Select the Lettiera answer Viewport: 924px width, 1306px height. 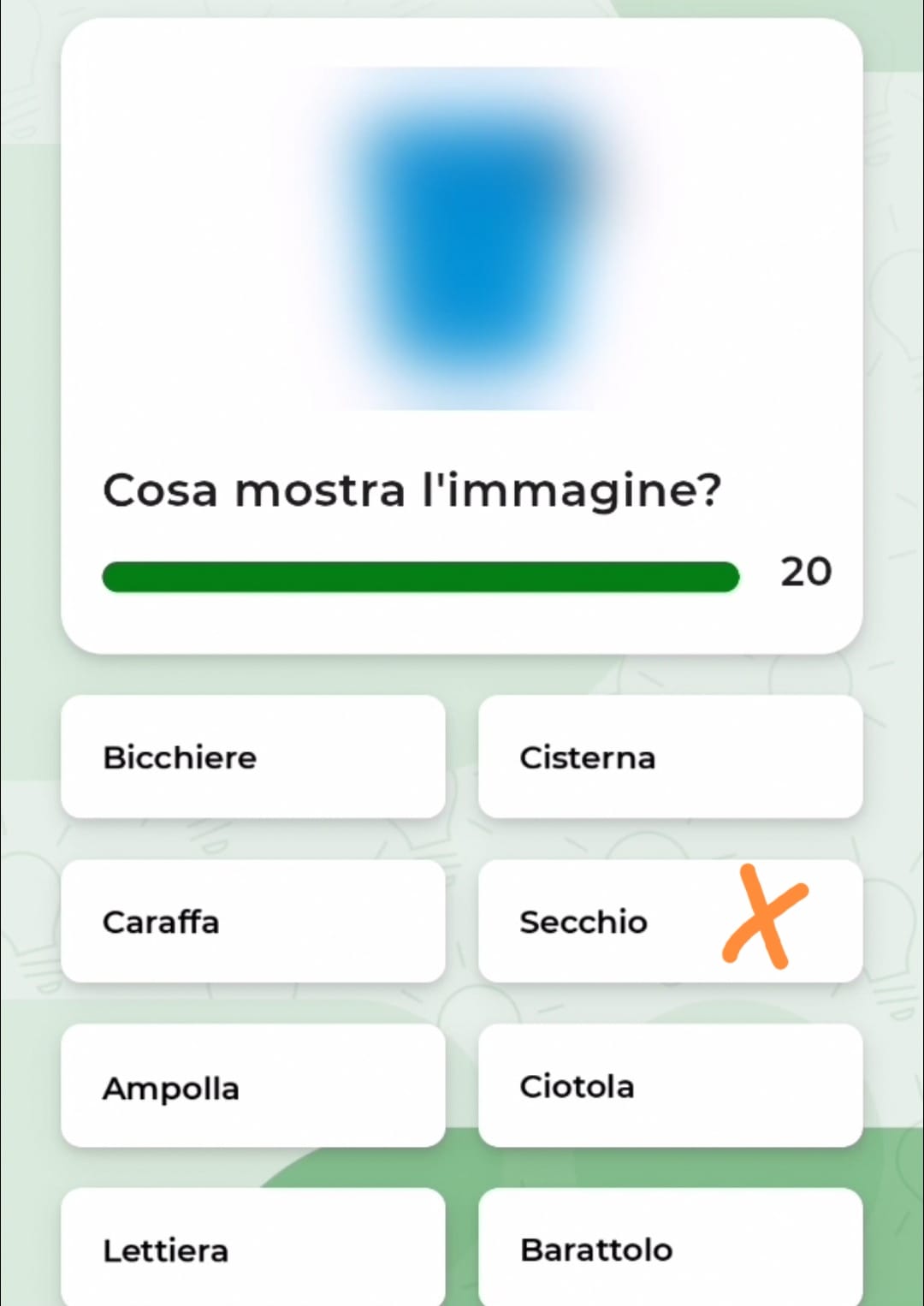tap(253, 1248)
